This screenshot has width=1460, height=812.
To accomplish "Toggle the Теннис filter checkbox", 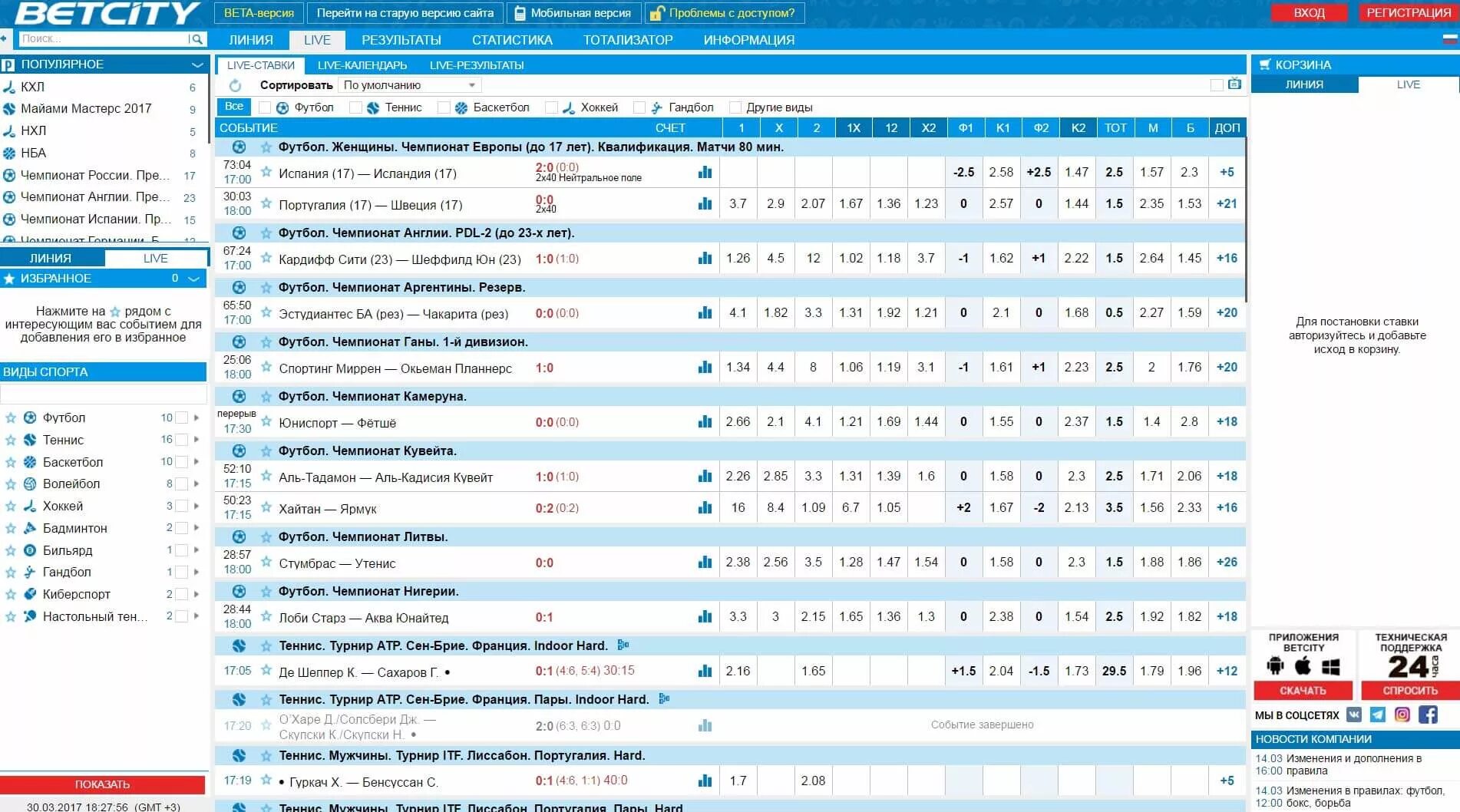I will [355, 107].
